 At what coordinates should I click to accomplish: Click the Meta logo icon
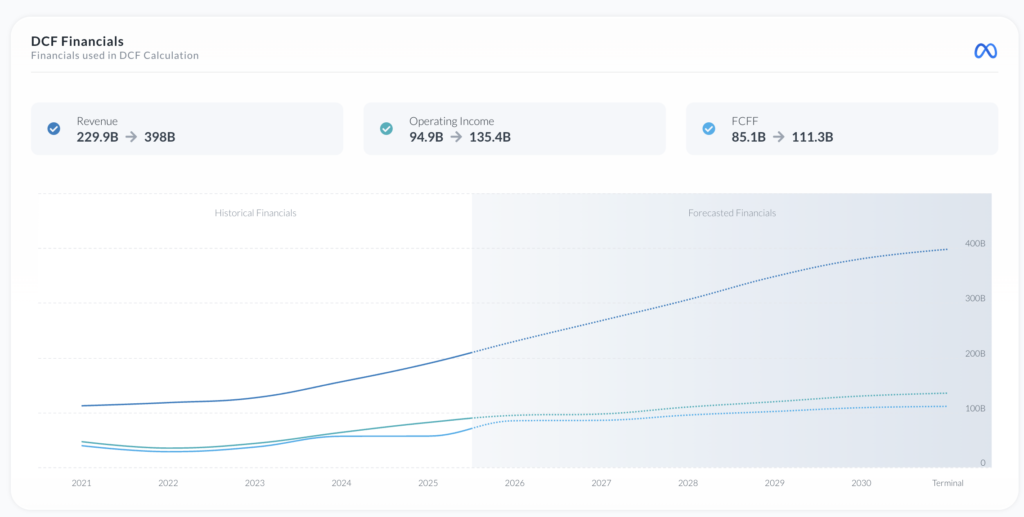point(985,51)
